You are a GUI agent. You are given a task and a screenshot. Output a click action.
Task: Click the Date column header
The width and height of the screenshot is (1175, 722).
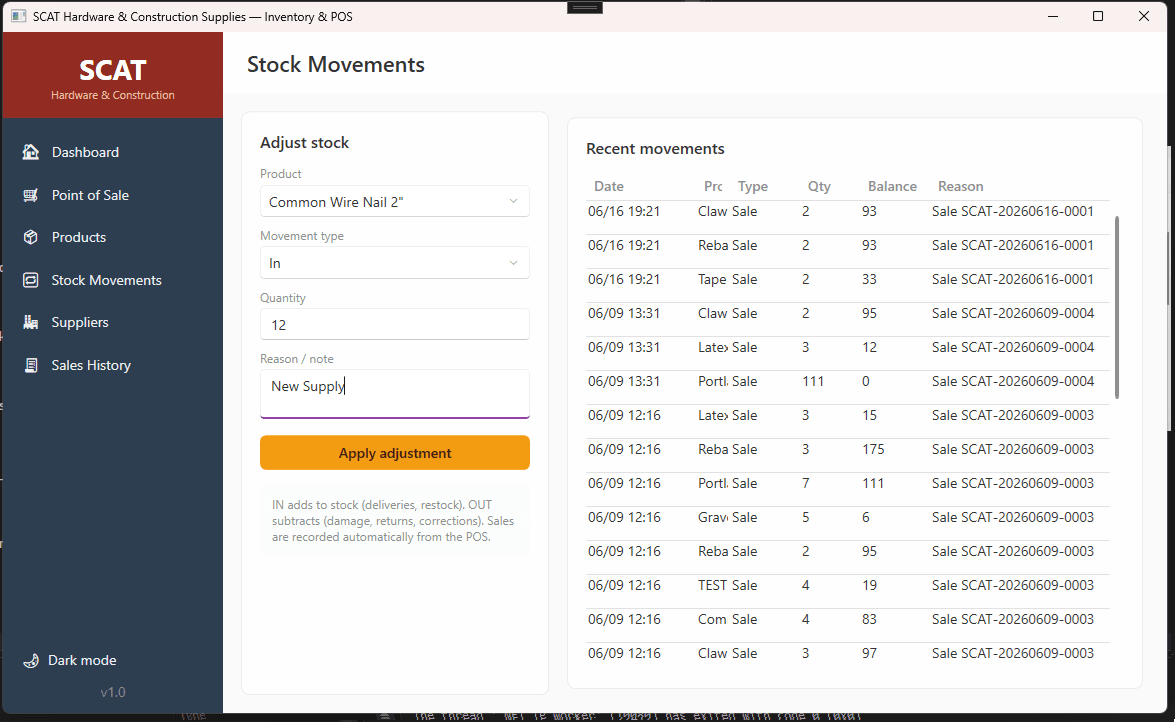click(x=609, y=186)
